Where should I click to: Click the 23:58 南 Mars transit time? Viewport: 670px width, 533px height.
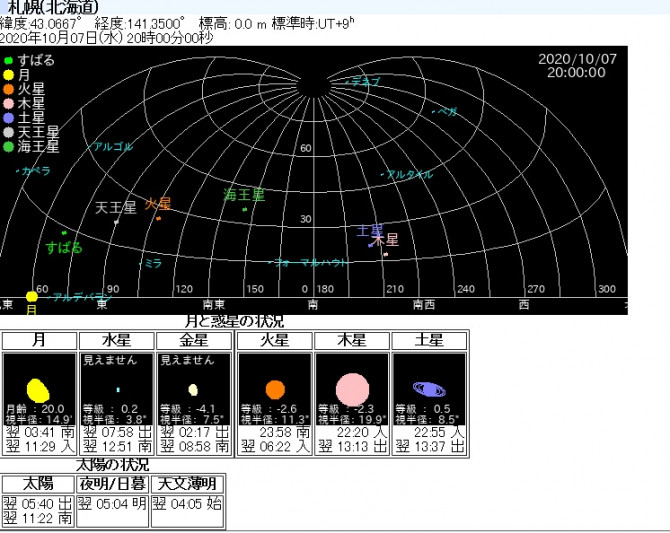285,432
